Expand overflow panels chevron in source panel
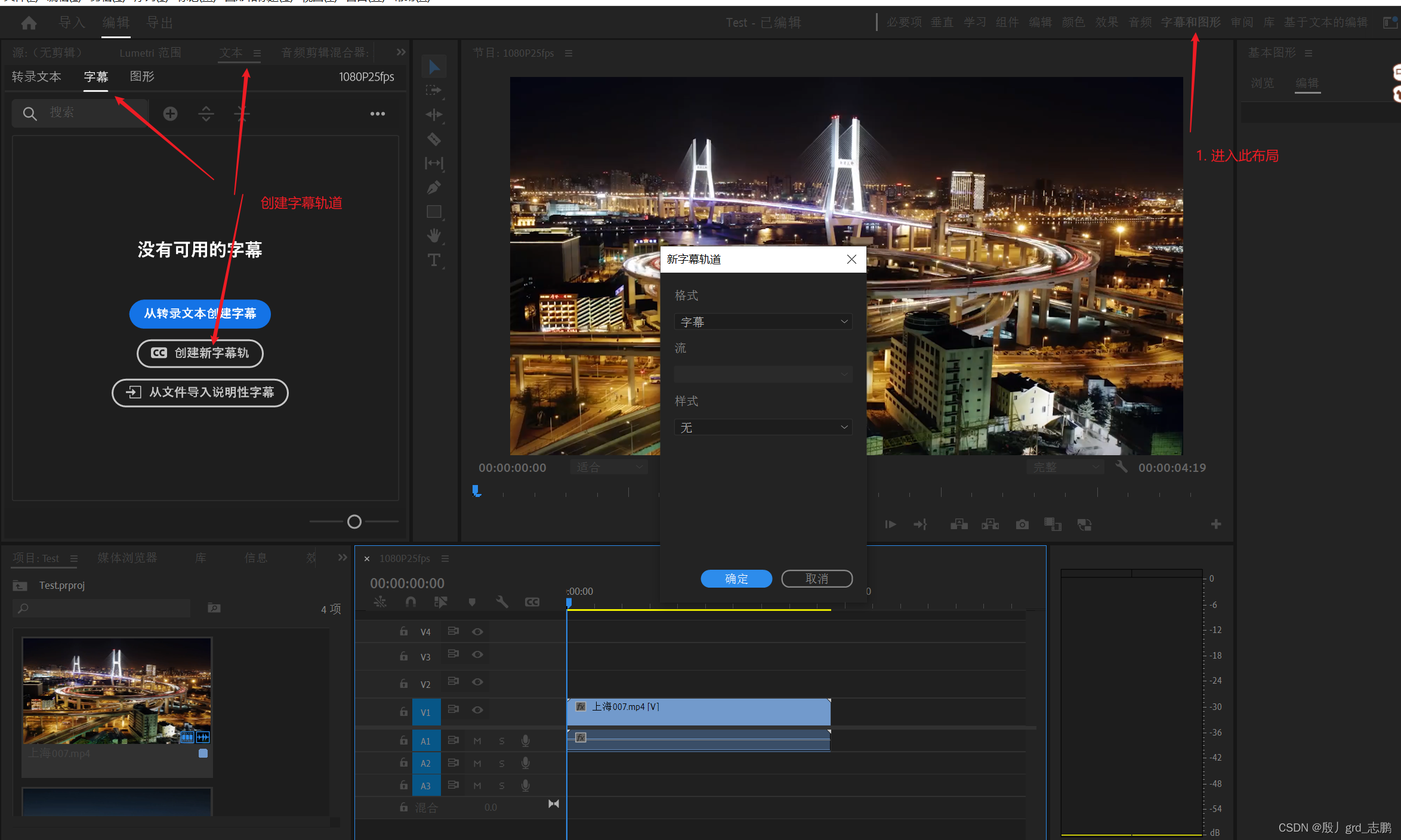Viewport: 1401px width, 840px height. (401, 52)
